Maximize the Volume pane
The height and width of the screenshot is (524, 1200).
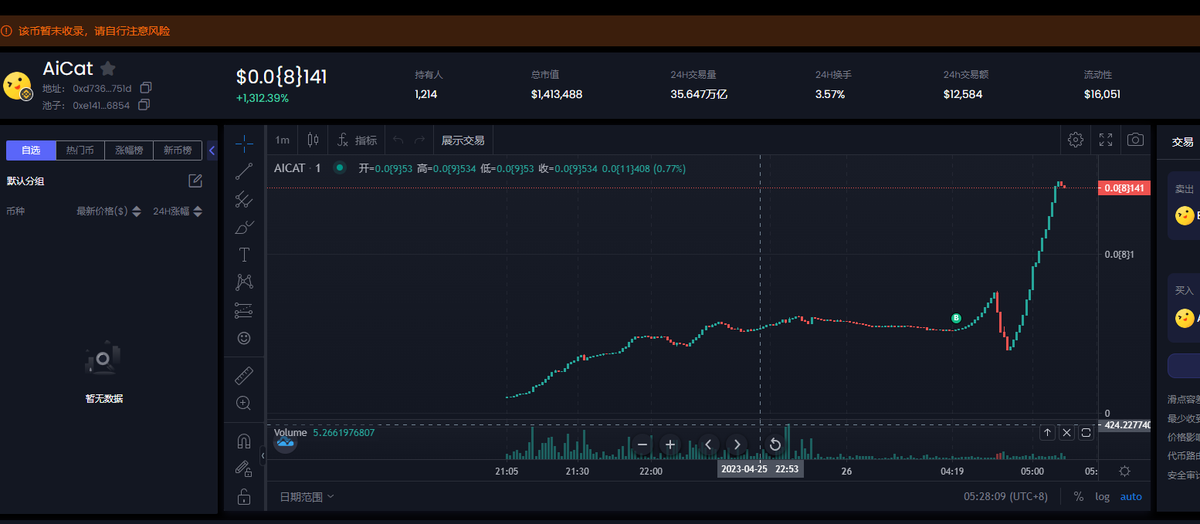(x=1085, y=433)
